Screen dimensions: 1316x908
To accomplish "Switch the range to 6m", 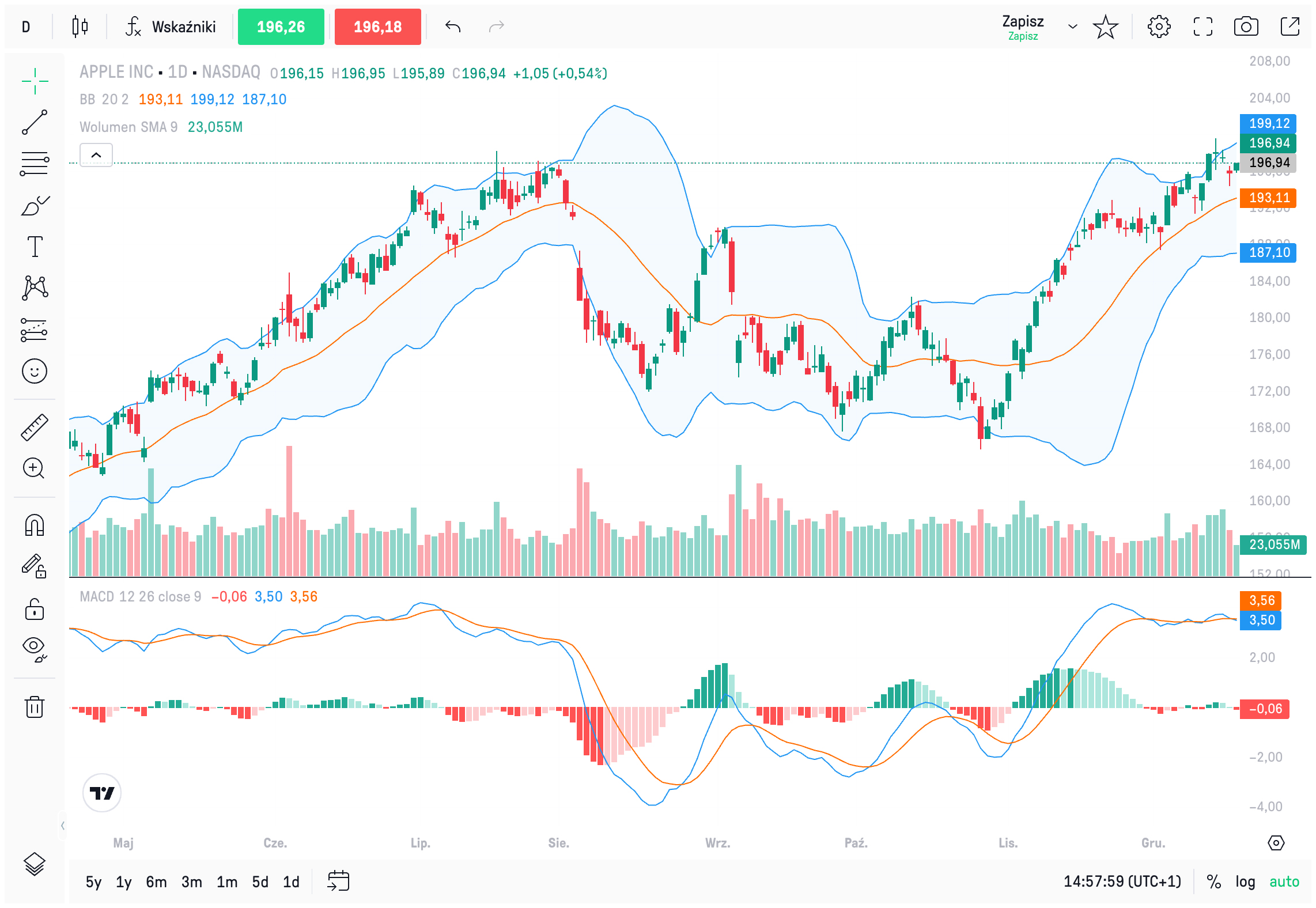I will tap(156, 882).
